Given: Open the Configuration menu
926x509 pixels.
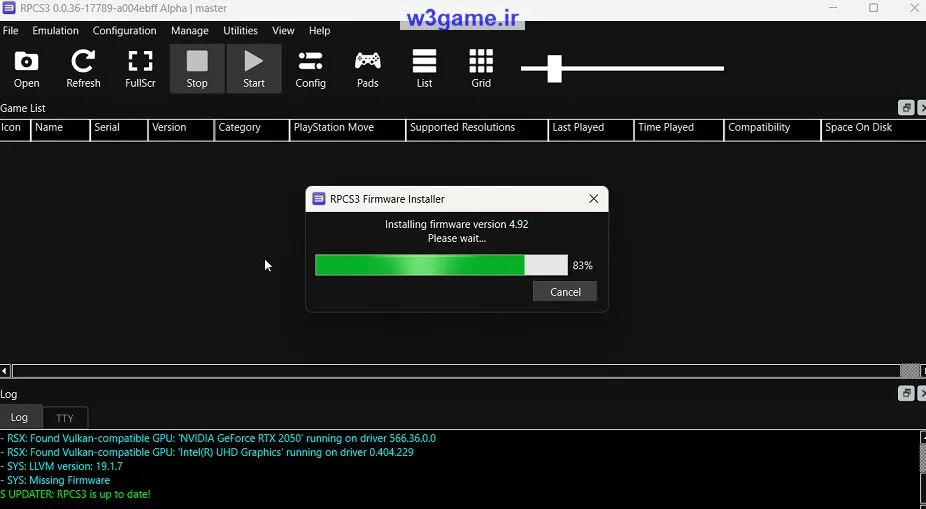Looking at the screenshot, I should click(125, 31).
